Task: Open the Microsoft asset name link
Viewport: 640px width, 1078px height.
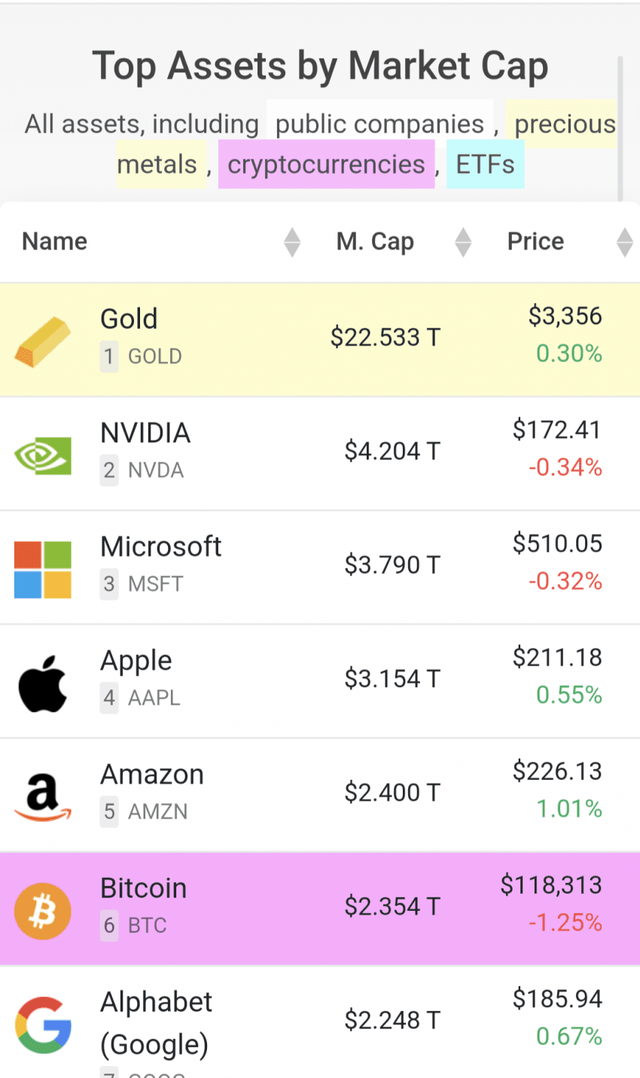Action: coord(161,547)
